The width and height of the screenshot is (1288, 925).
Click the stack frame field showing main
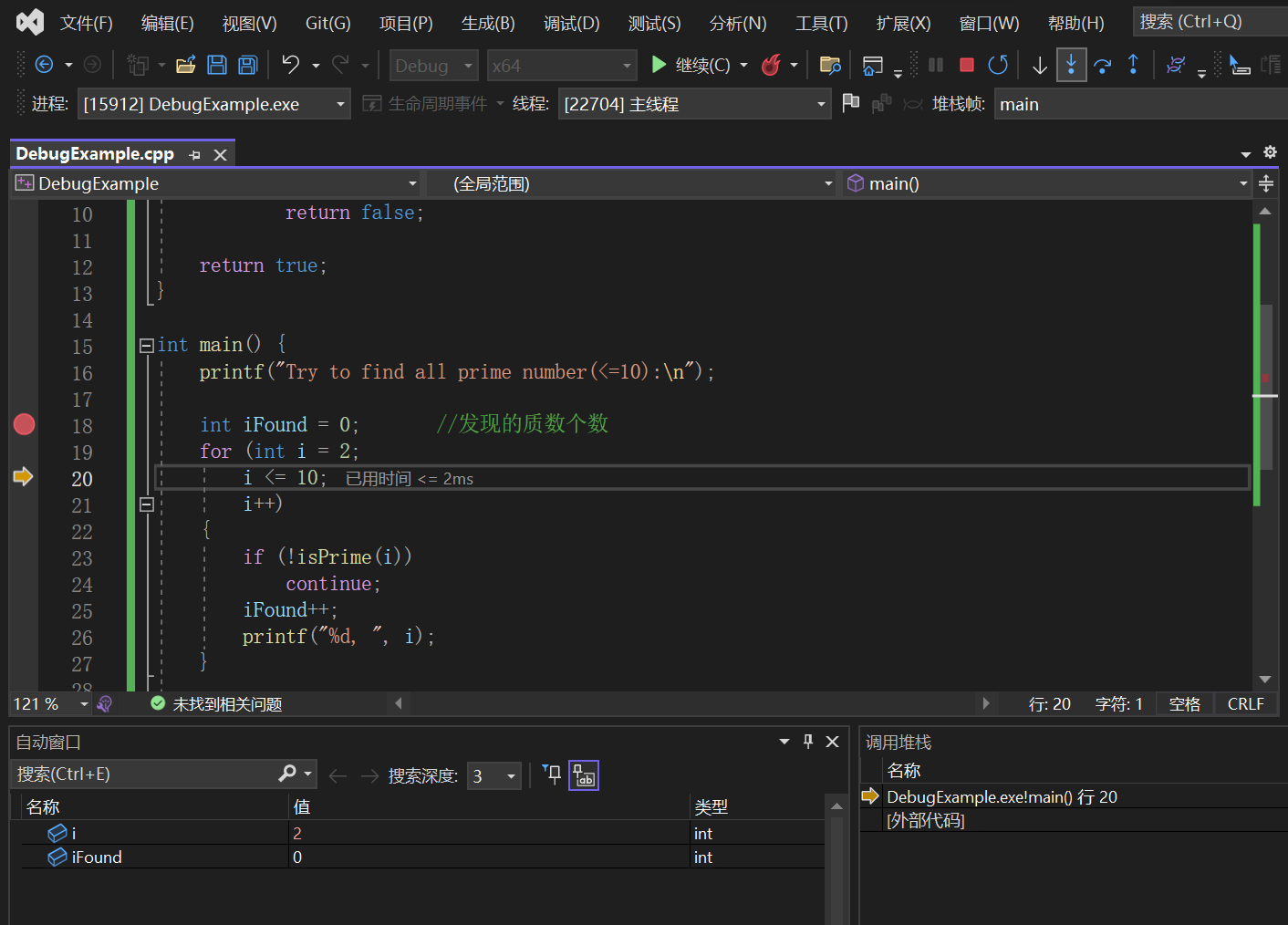1140,104
